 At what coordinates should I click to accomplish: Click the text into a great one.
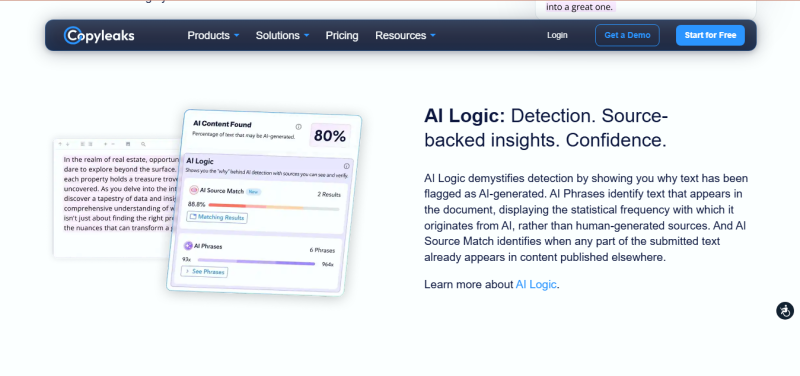point(580,7)
